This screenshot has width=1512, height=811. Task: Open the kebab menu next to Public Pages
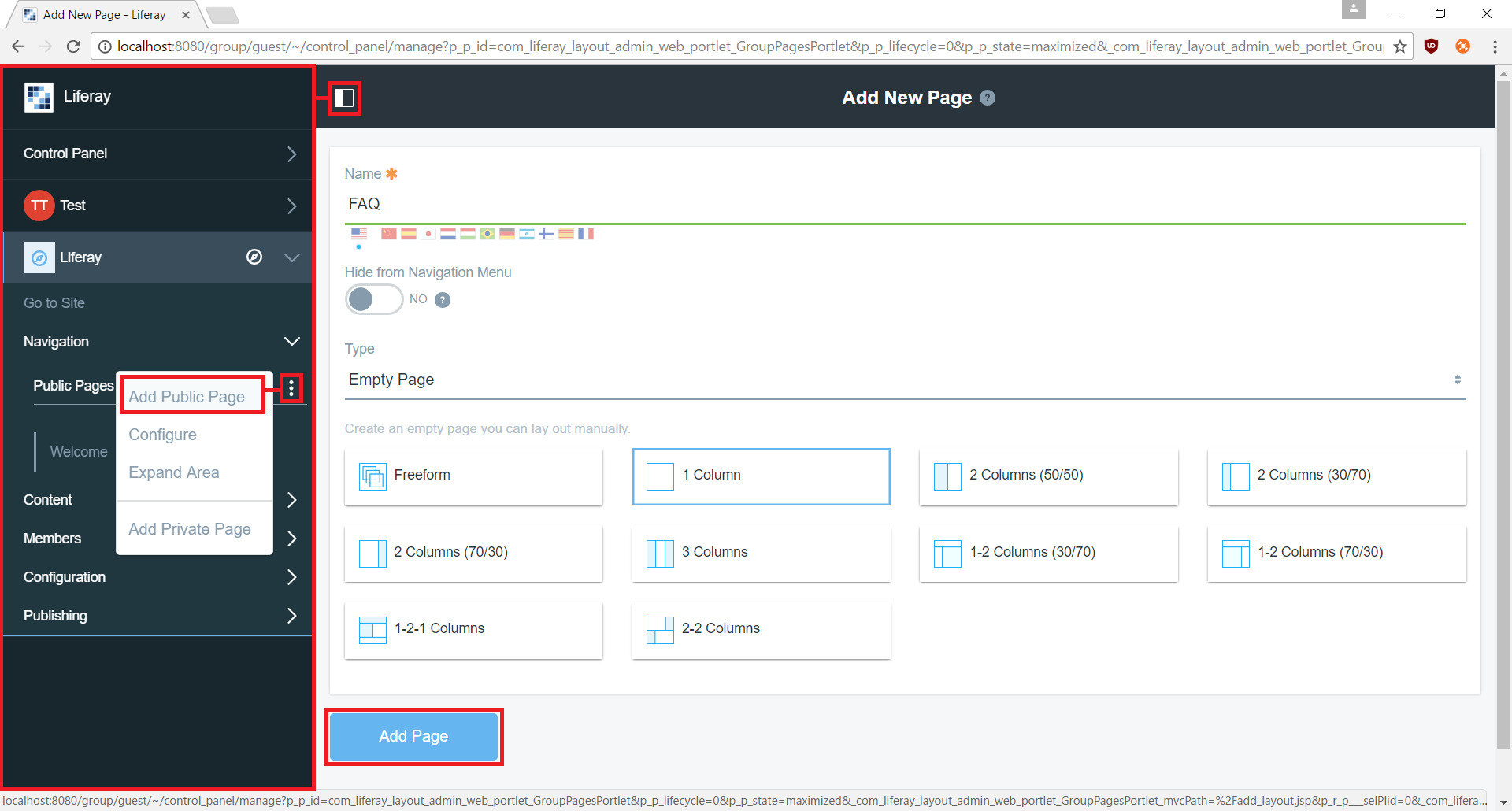[291, 387]
